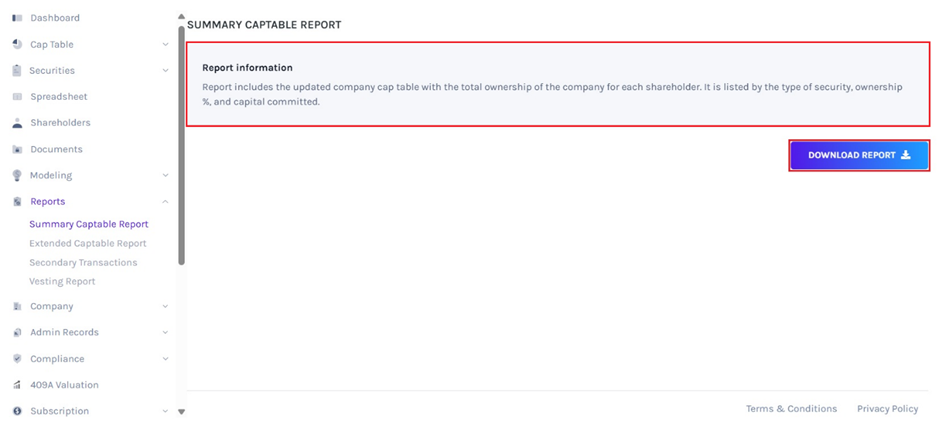Expand the Securities submenu chevron

[x=165, y=71]
